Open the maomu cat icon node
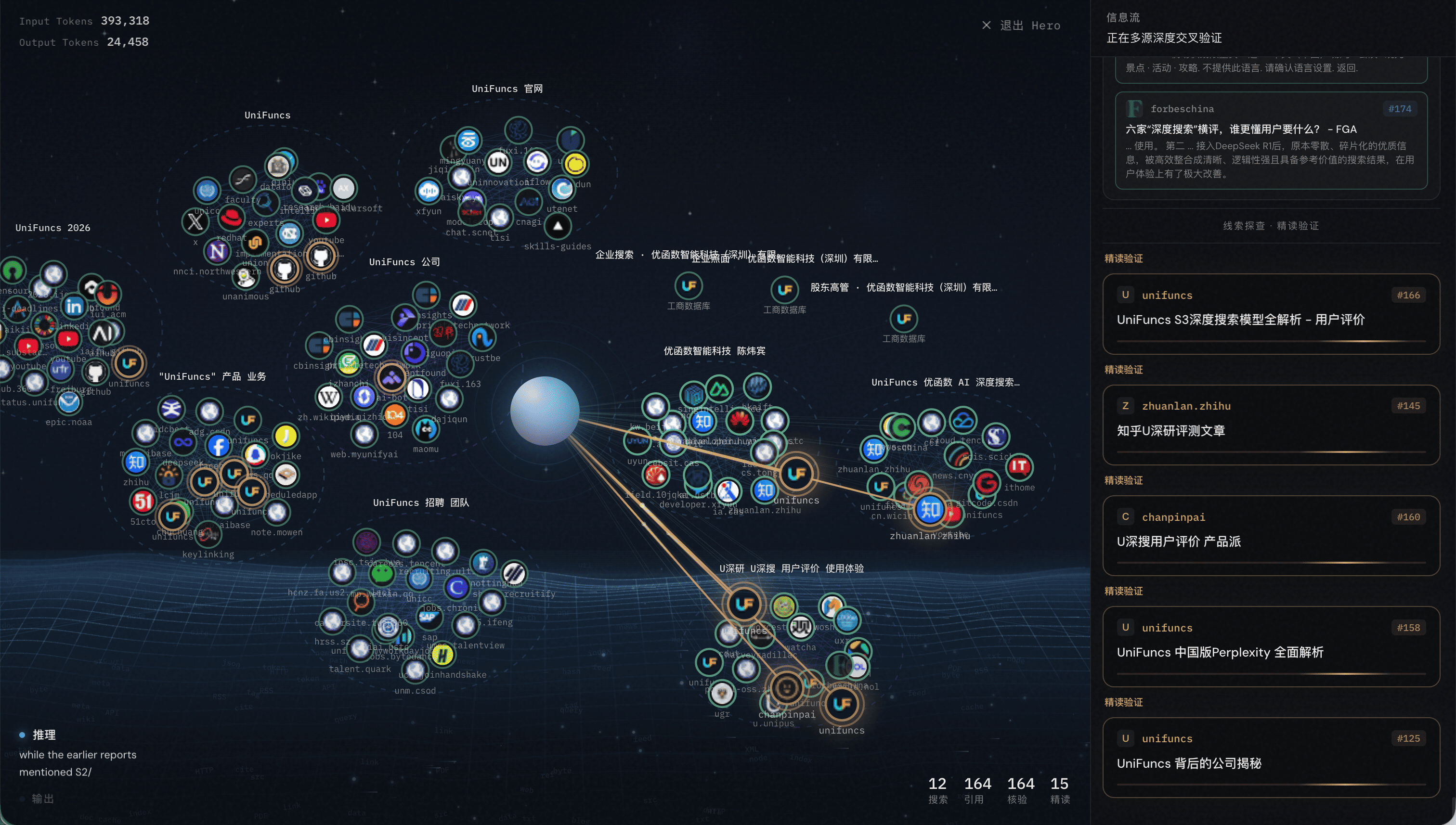The image size is (1456, 825). (x=426, y=429)
